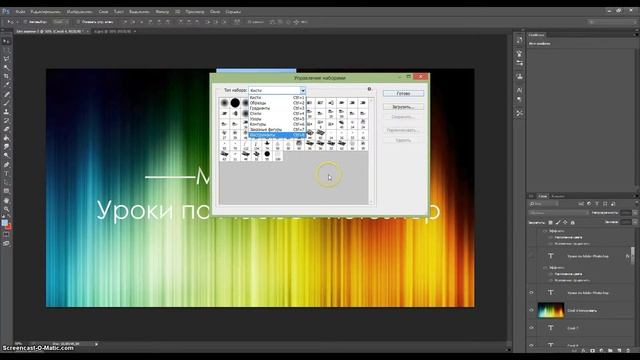
Task: Select the Horizontal Type tool
Action: 6,173
